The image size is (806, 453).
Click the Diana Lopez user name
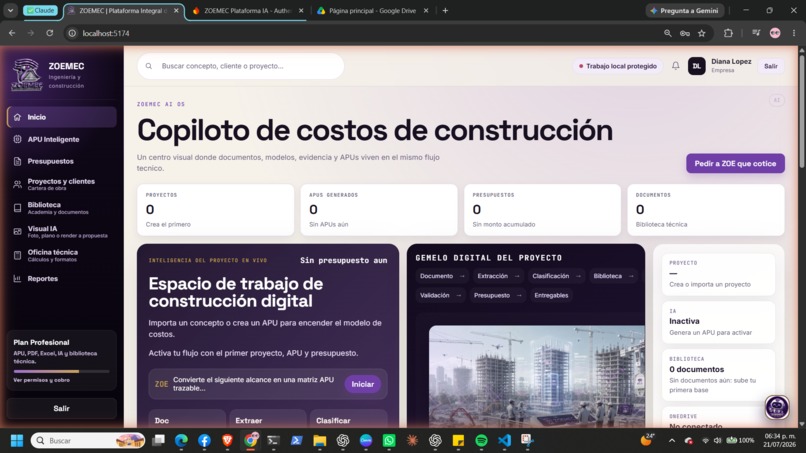click(731, 61)
